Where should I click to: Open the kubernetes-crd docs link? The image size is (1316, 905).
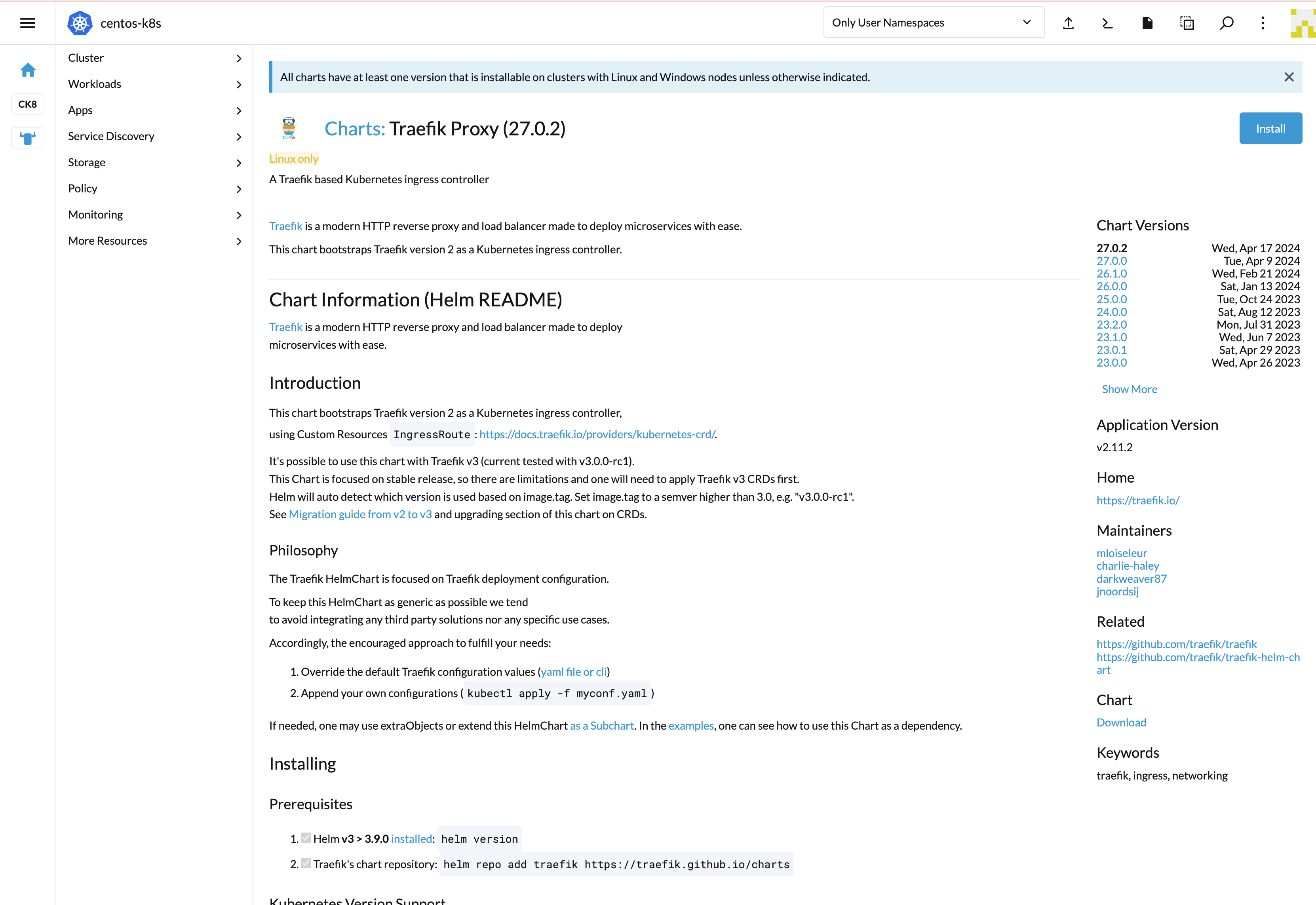coord(597,434)
